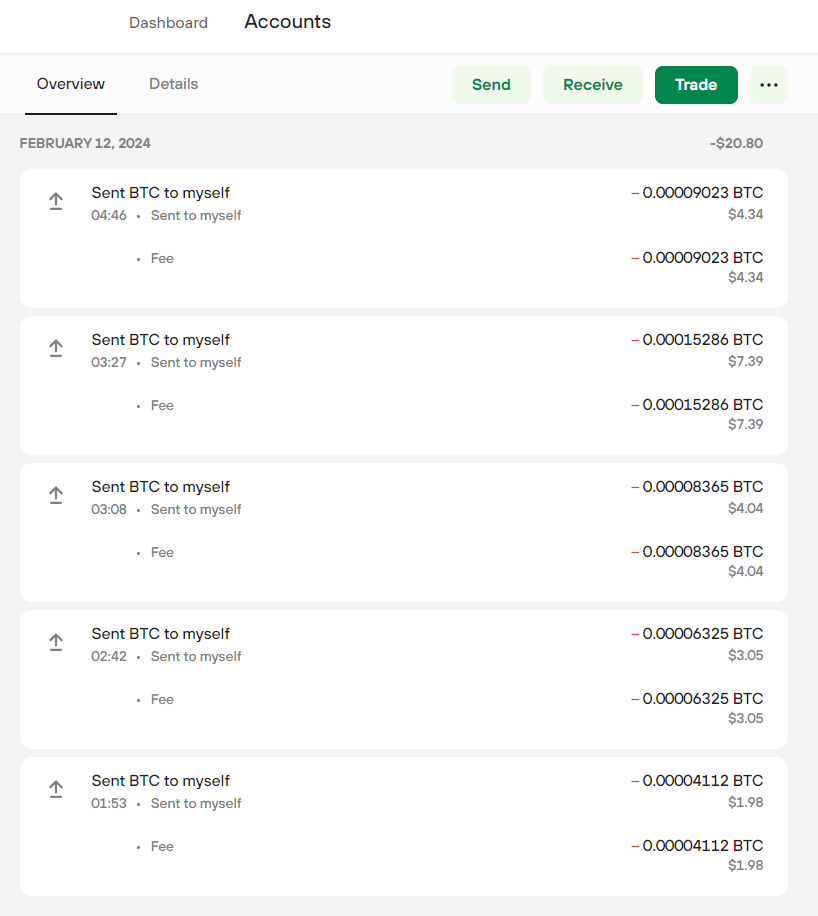Screen dimensions: 818x916
Task: Click the send arrow icon on 03:27 transaction
Action: point(56,349)
